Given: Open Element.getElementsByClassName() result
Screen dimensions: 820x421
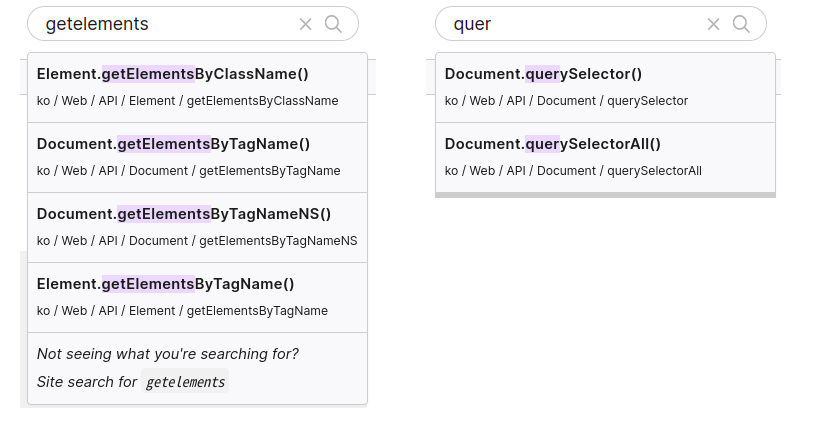Looking at the screenshot, I should [x=198, y=88].
